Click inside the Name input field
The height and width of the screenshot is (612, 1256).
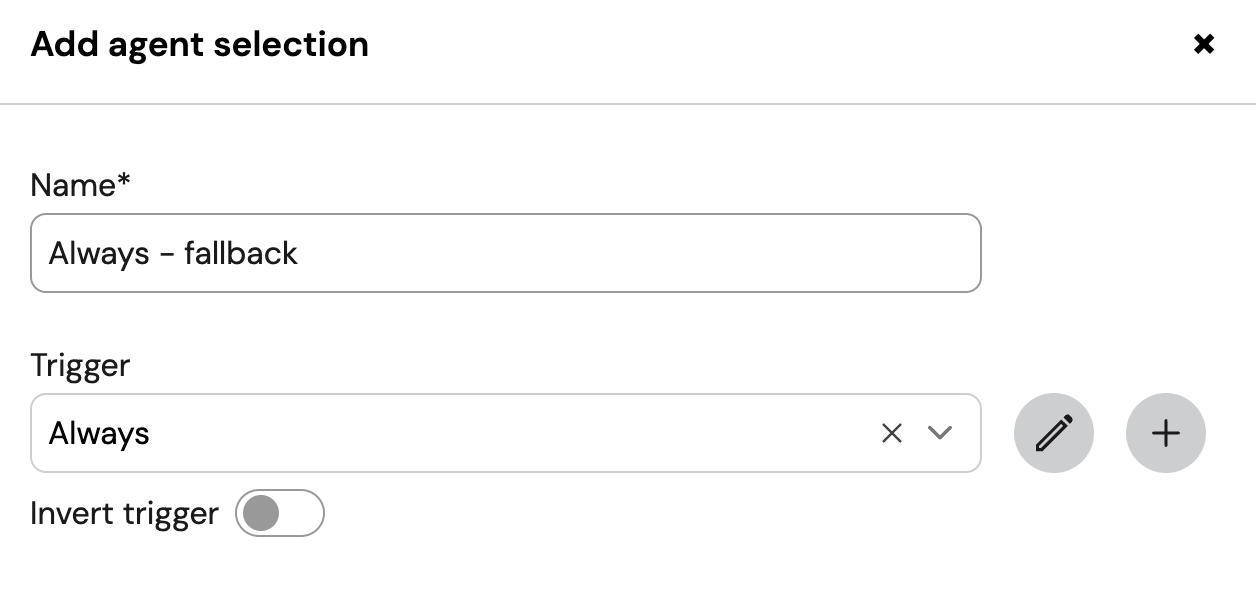(x=506, y=253)
